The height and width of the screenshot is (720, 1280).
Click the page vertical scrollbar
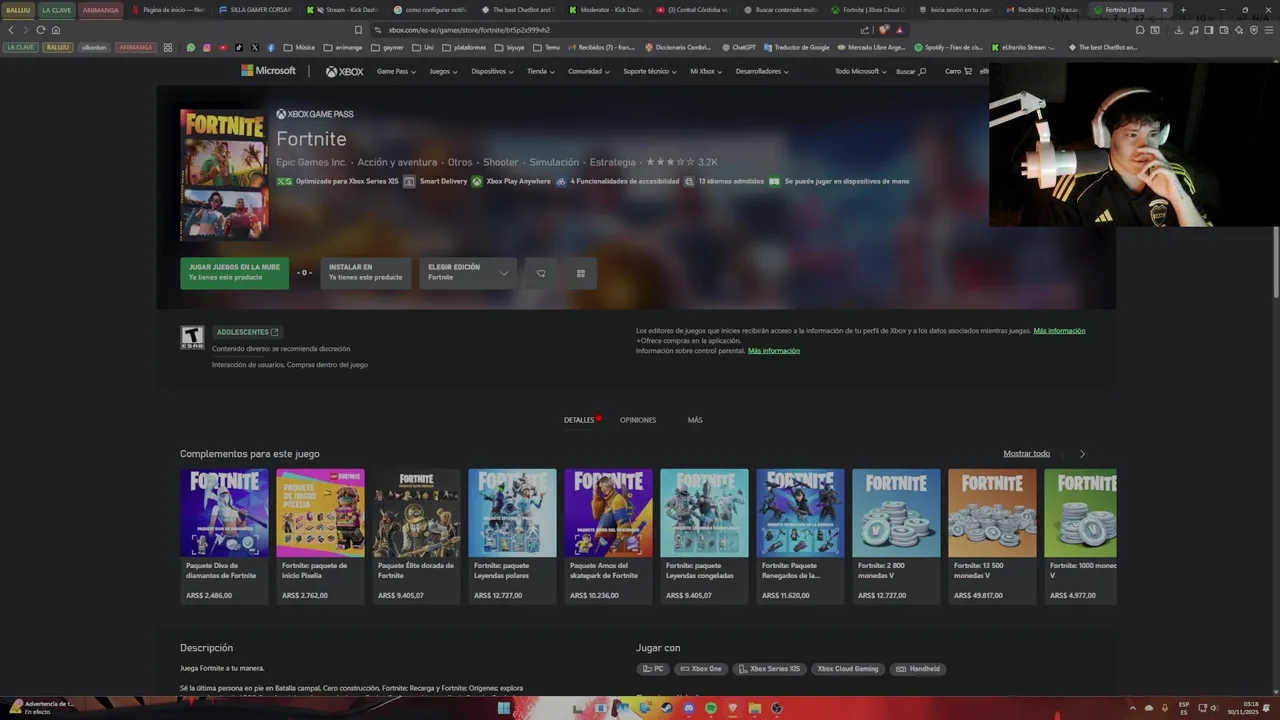tap(1275, 260)
